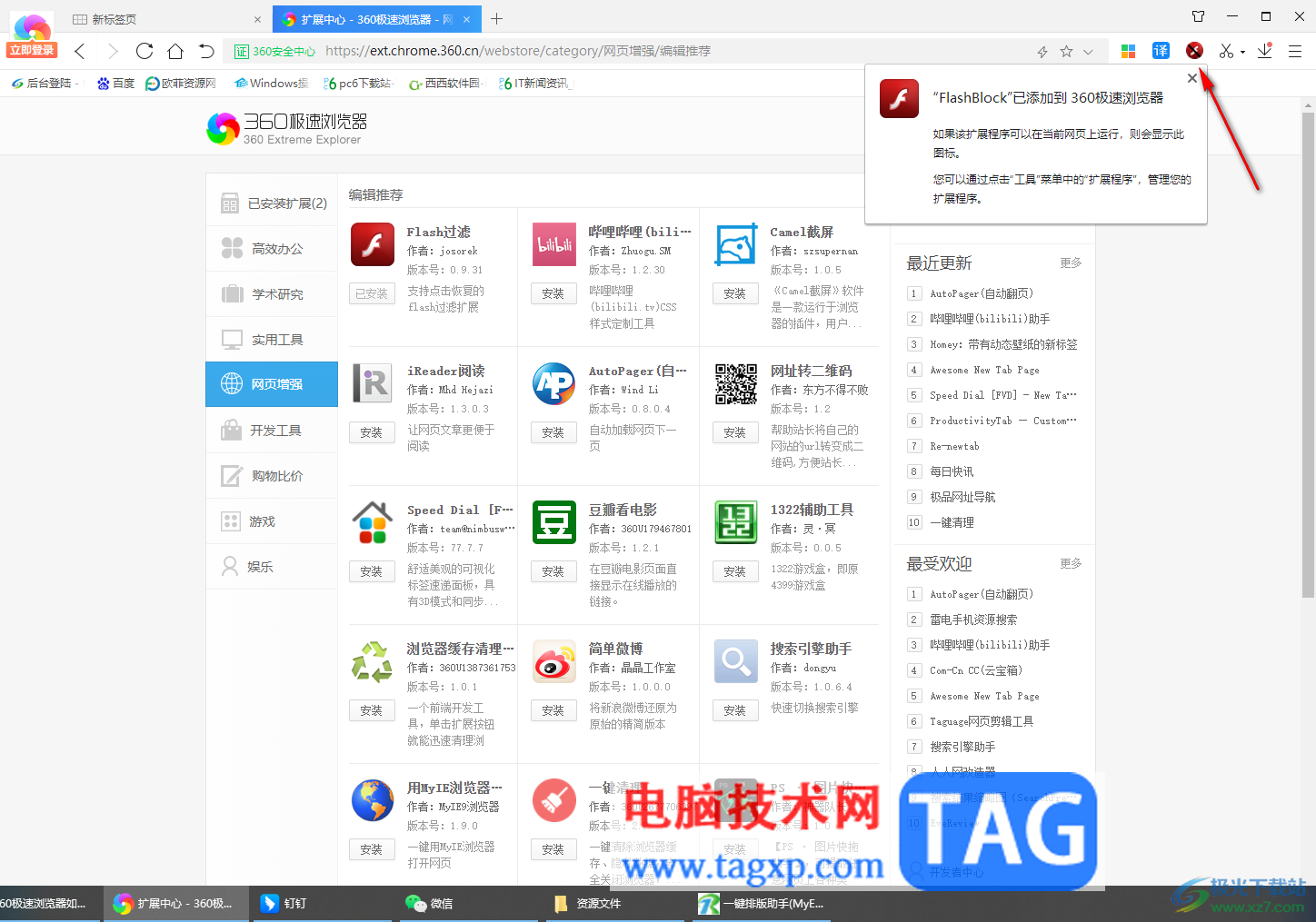Click the Camel截屏 extension icon
This screenshot has height=922, width=1316.
pyautogui.click(x=736, y=244)
